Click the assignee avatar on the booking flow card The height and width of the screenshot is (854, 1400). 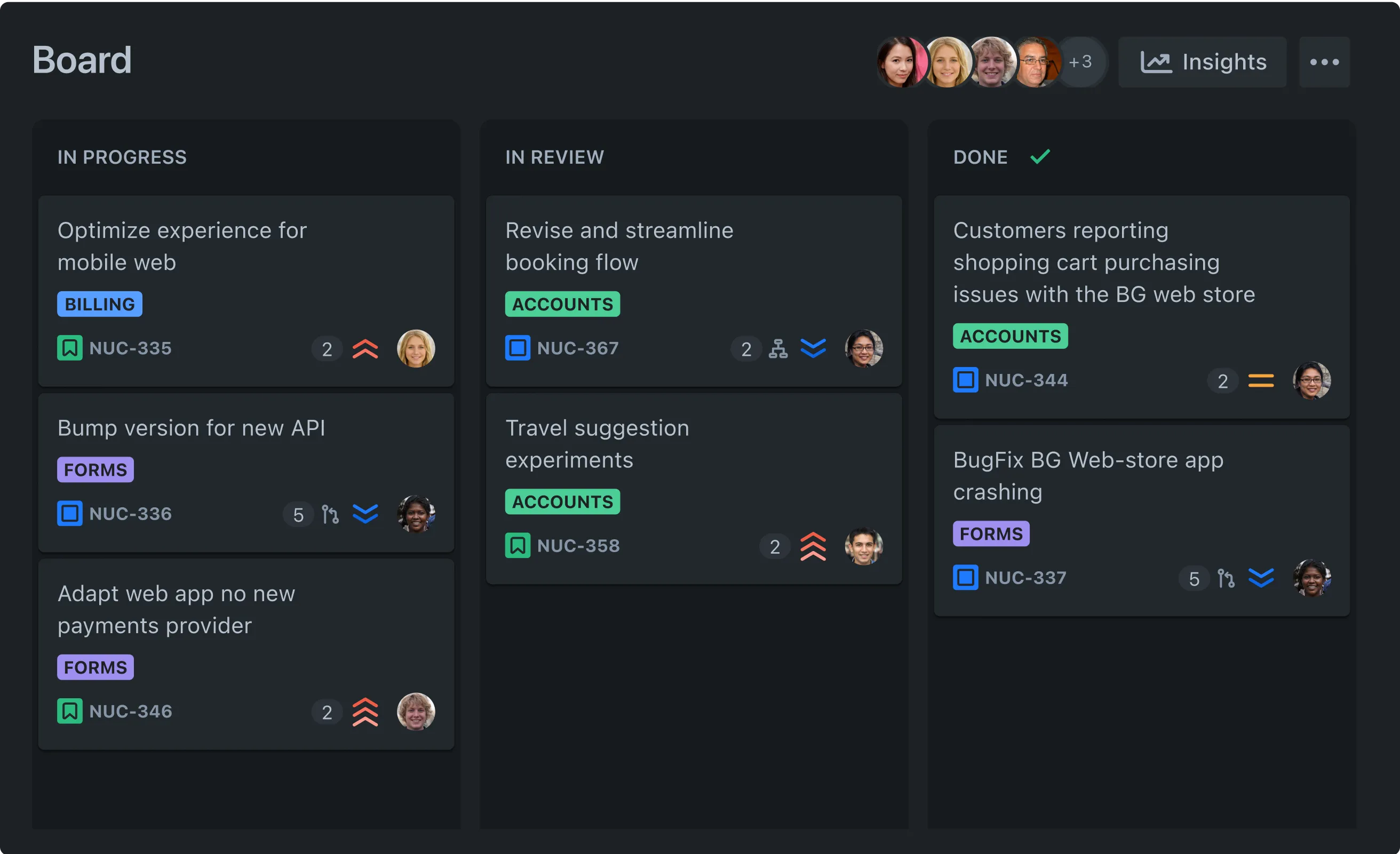tap(864, 348)
